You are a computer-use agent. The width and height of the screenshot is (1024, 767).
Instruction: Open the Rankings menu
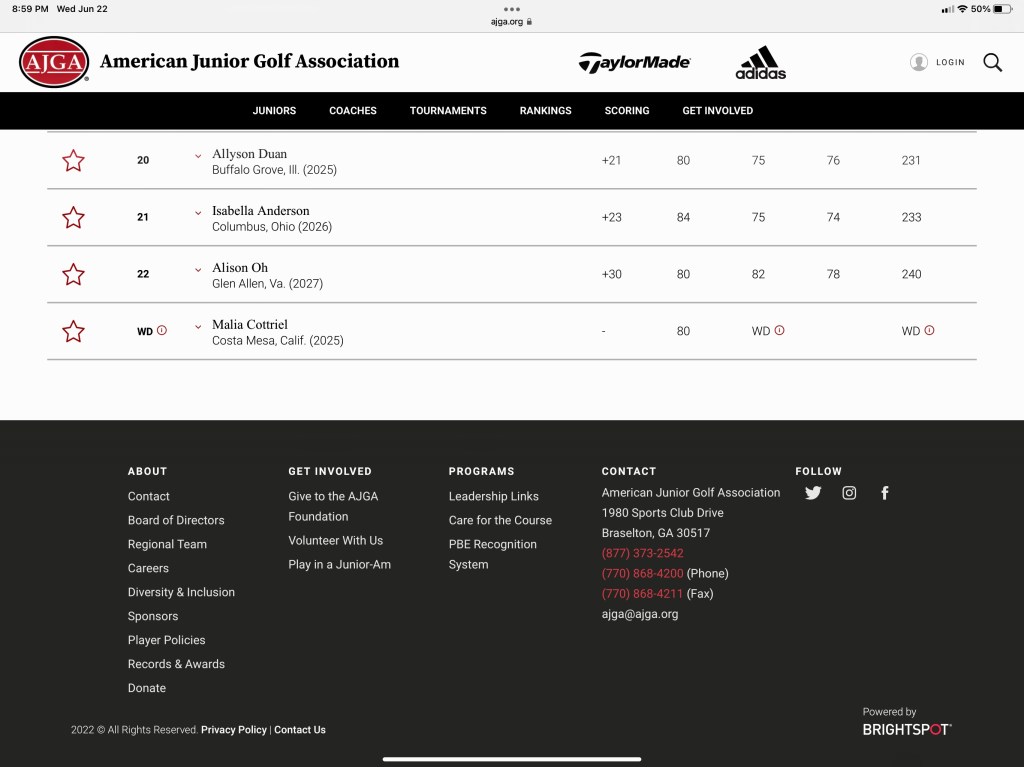pyautogui.click(x=545, y=111)
